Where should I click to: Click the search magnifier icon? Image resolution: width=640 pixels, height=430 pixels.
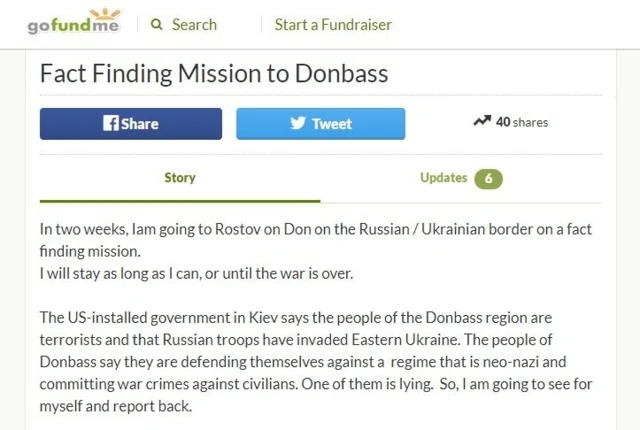(157, 25)
